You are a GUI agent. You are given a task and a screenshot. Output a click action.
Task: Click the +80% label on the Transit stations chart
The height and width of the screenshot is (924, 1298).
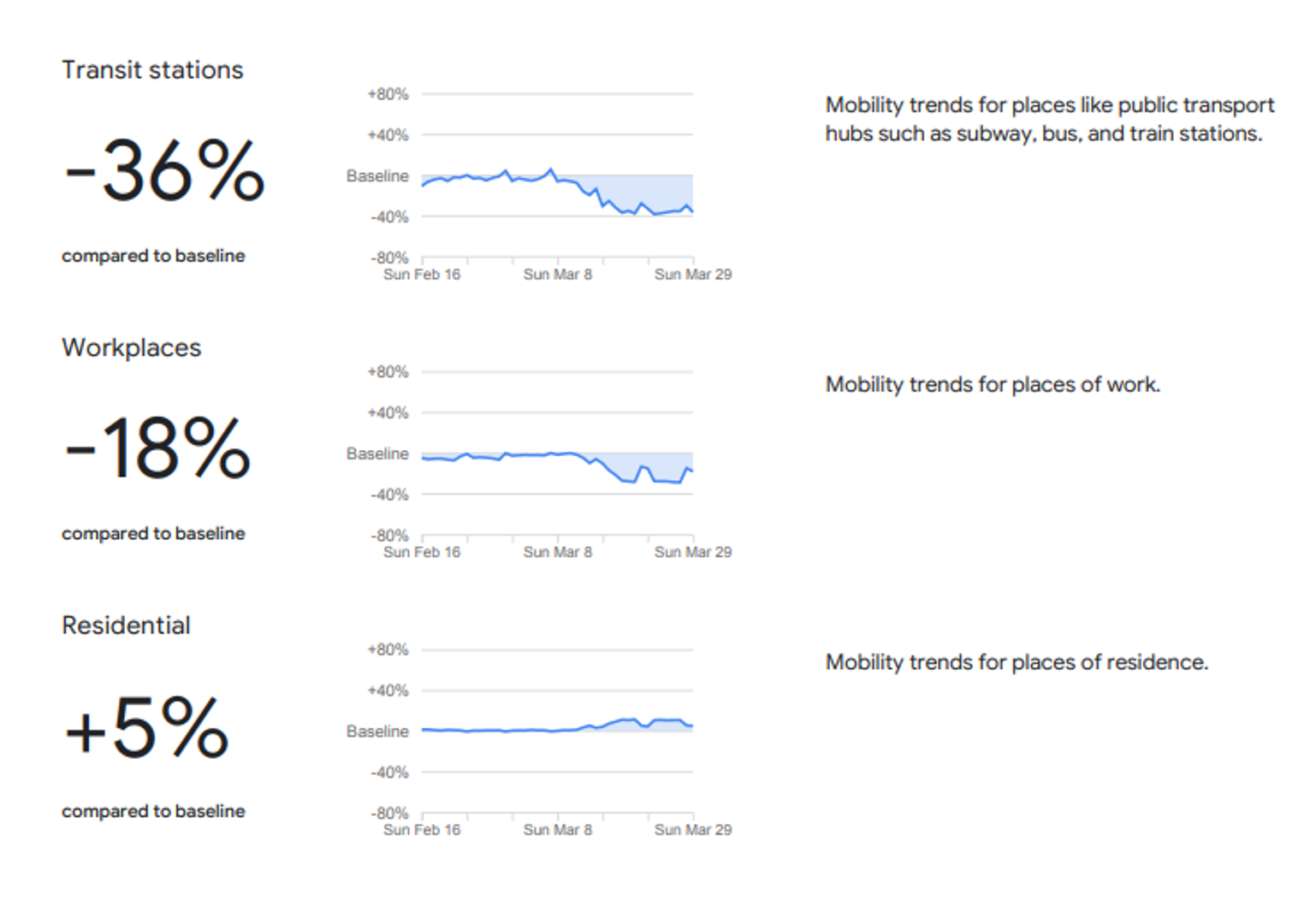click(x=388, y=94)
